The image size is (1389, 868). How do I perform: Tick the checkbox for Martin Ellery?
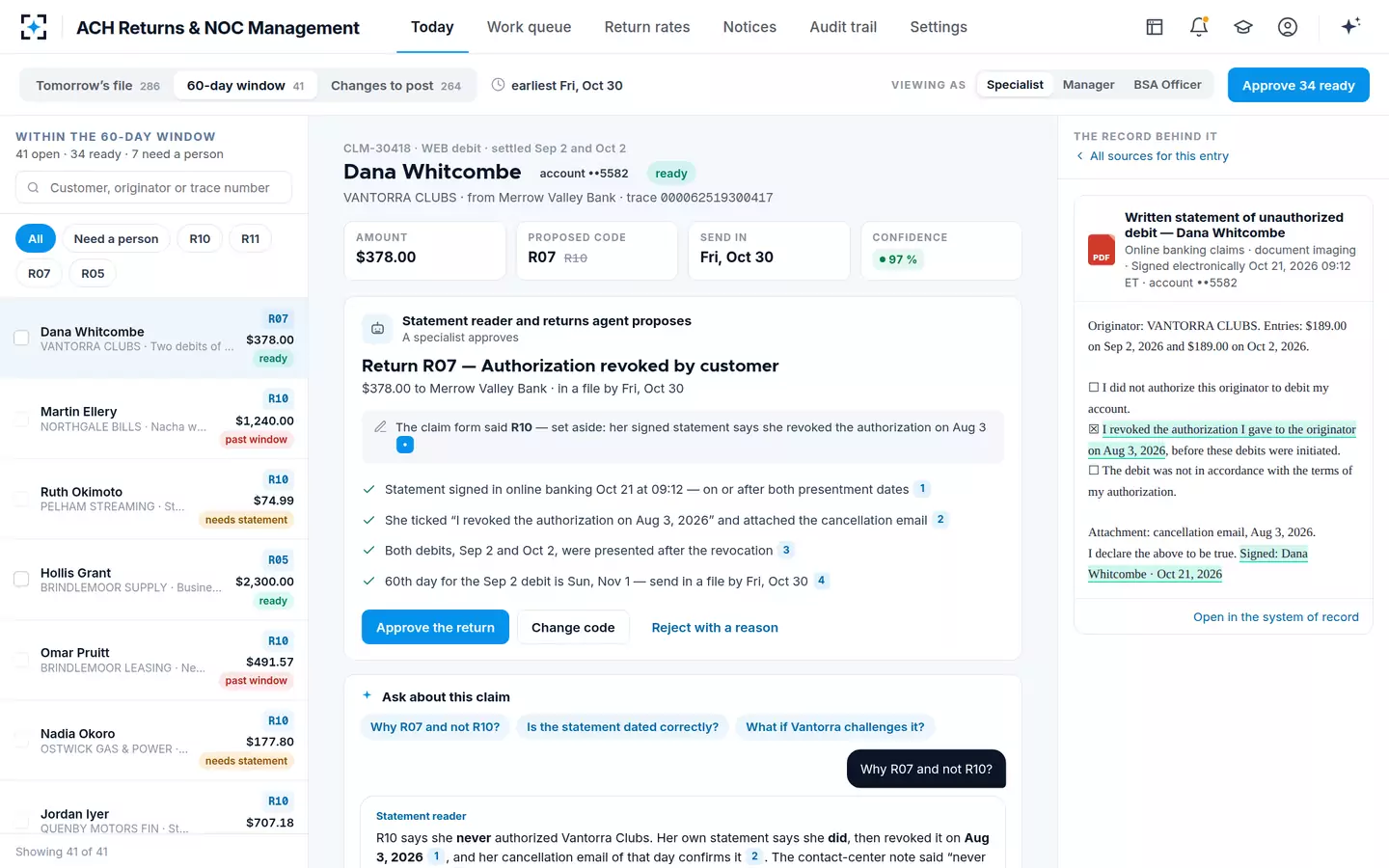pos(21,419)
